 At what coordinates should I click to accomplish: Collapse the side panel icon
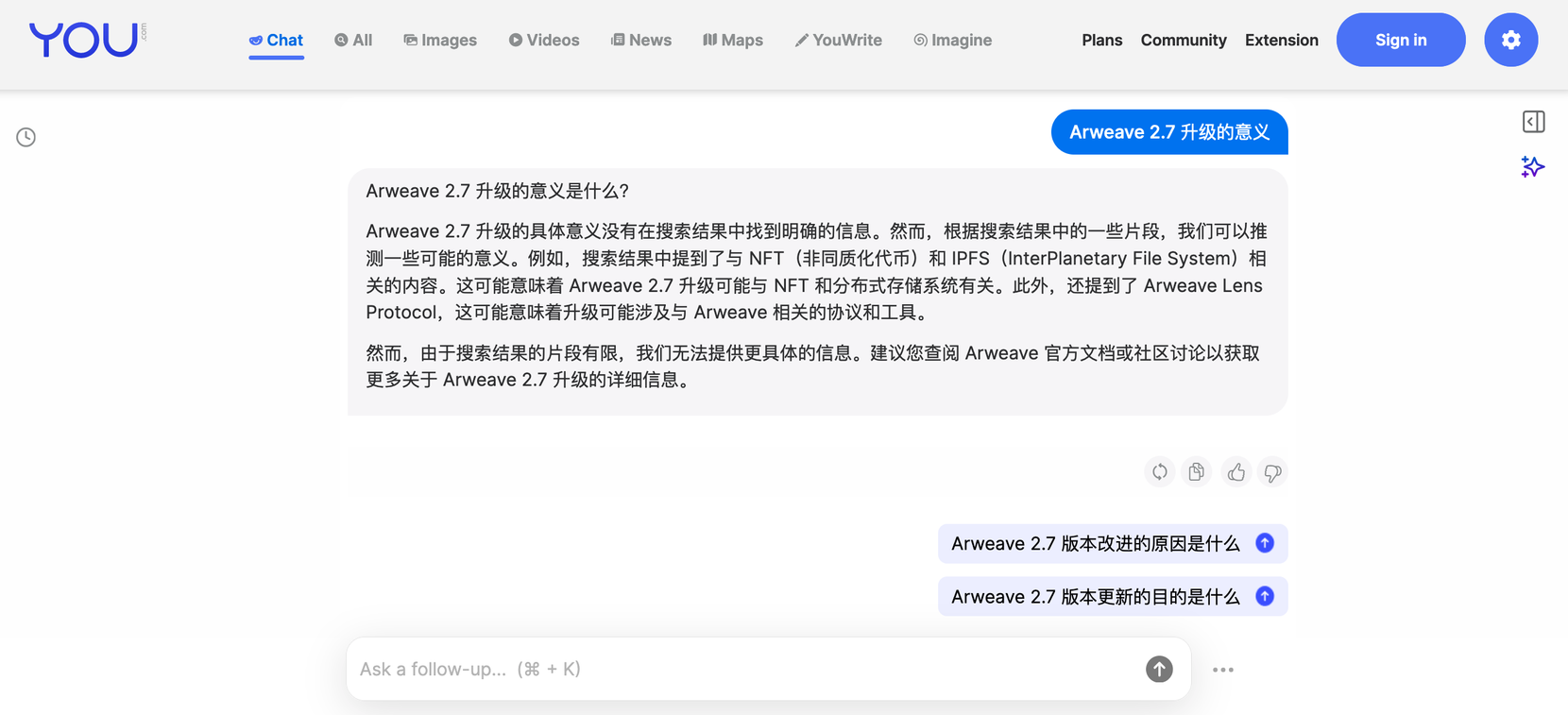[1533, 122]
